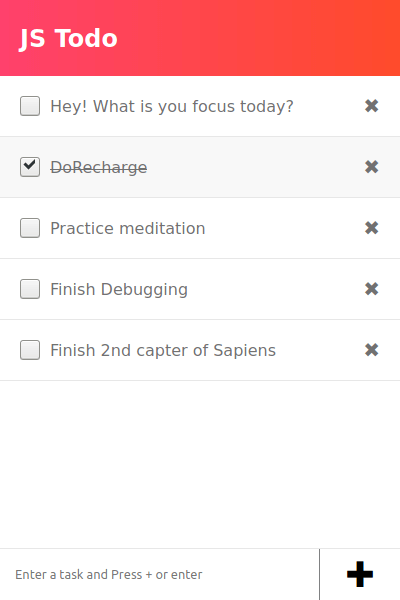The image size is (400, 600).
Task: Focus the 'Enter a task' input field
Action: click(x=160, y=574)
